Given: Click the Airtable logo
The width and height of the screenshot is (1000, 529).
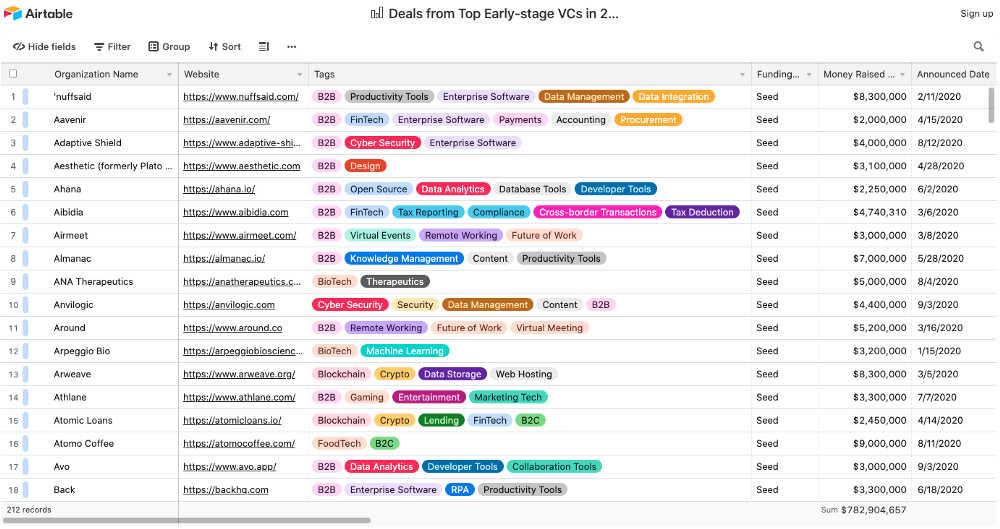Looking at the screenshot, I should (x=38, y=13).
